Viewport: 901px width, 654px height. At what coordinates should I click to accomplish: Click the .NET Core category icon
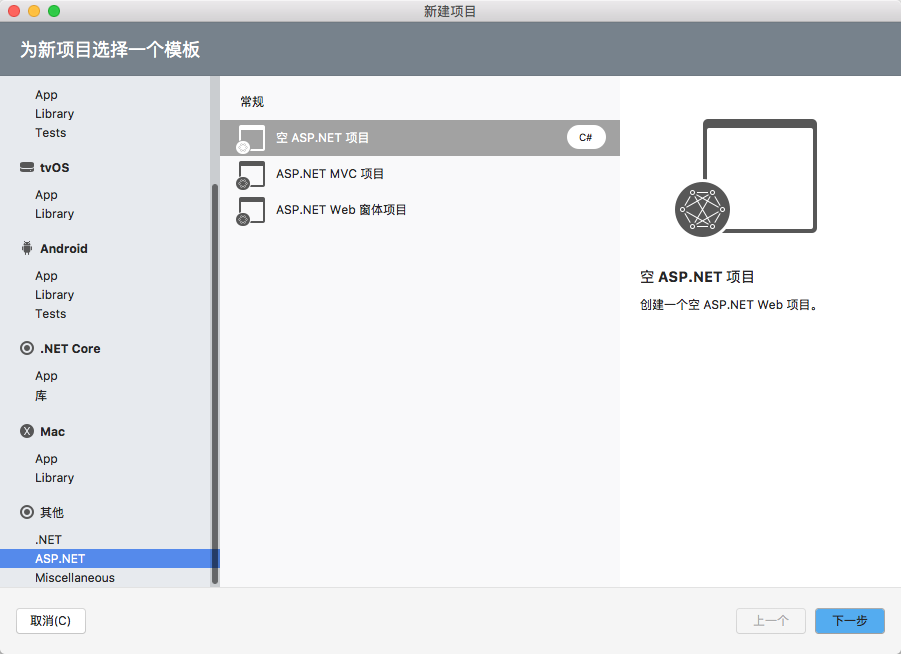[x=27, y=348]
